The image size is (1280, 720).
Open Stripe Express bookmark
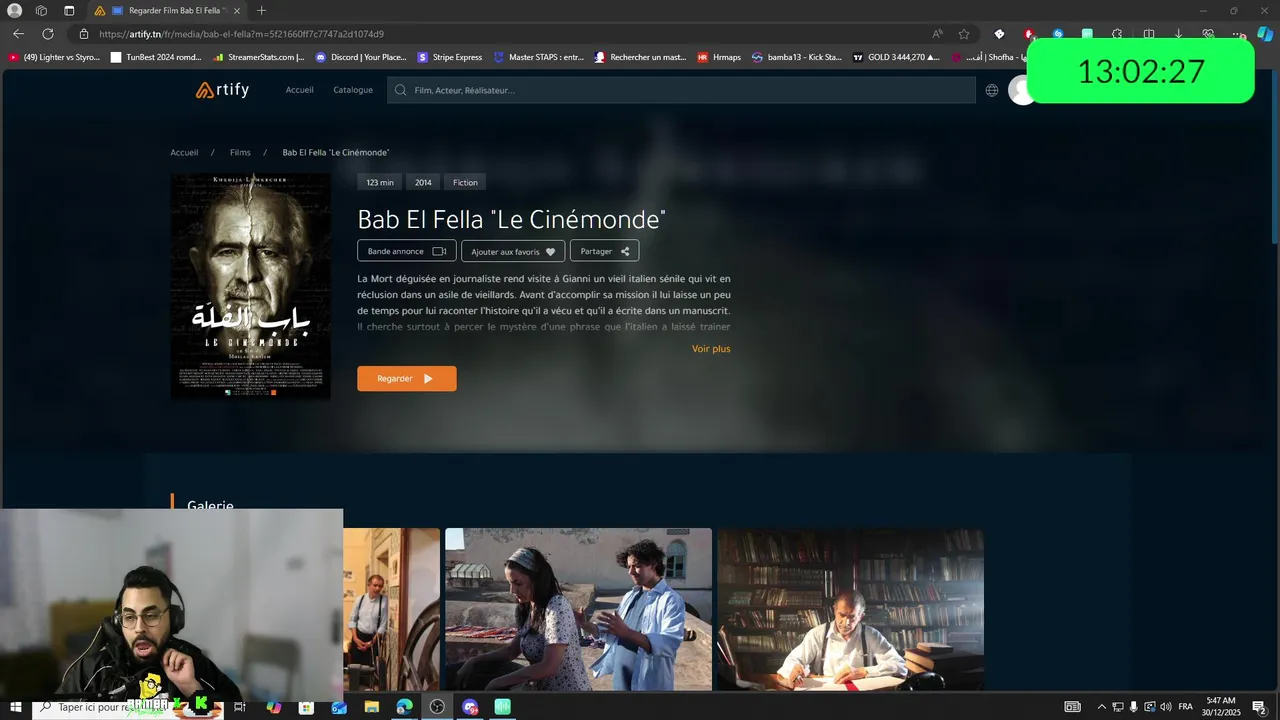click(450, 57)
